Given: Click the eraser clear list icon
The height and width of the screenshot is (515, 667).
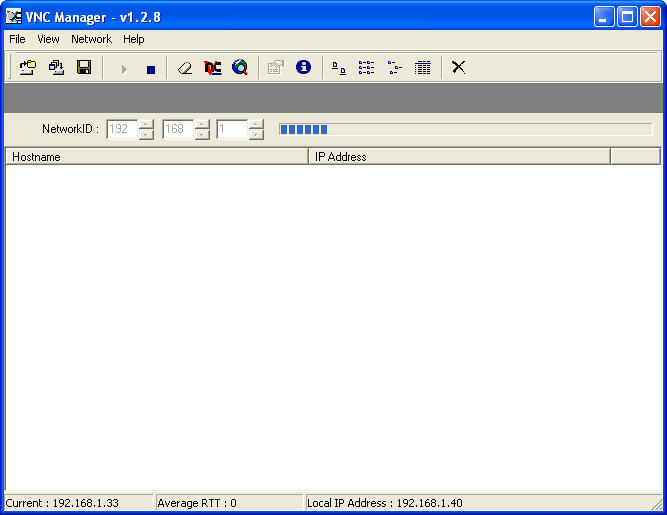Looking at the screenshot, I should 185,68.
